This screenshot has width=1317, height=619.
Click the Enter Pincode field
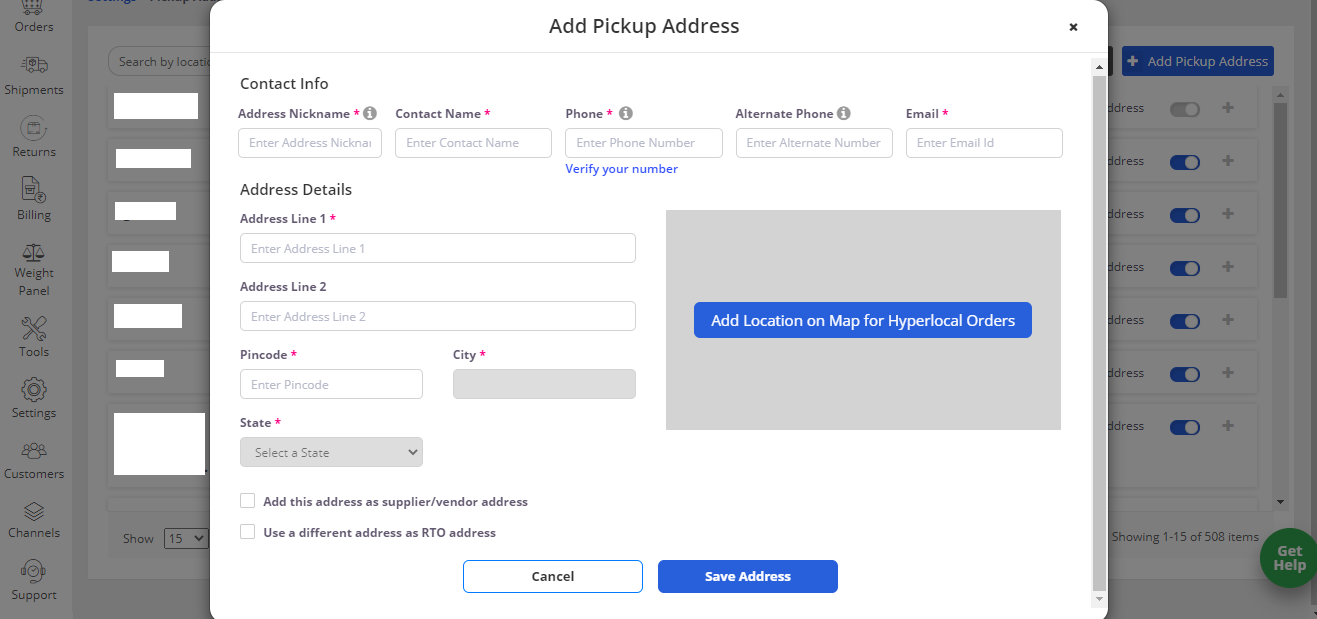[x=331, y=384]
